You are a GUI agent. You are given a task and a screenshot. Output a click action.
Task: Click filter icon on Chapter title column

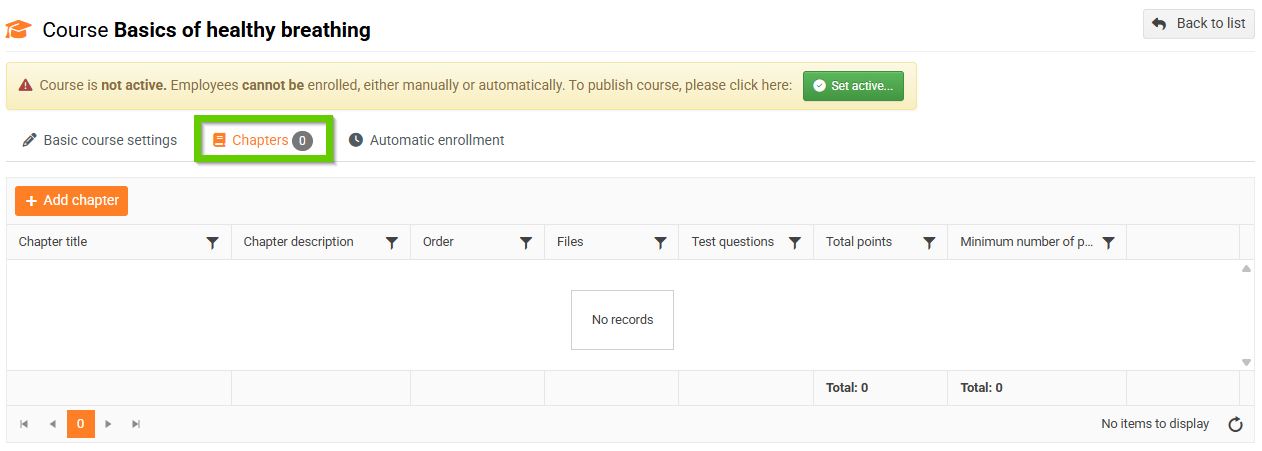coord(212,242)
